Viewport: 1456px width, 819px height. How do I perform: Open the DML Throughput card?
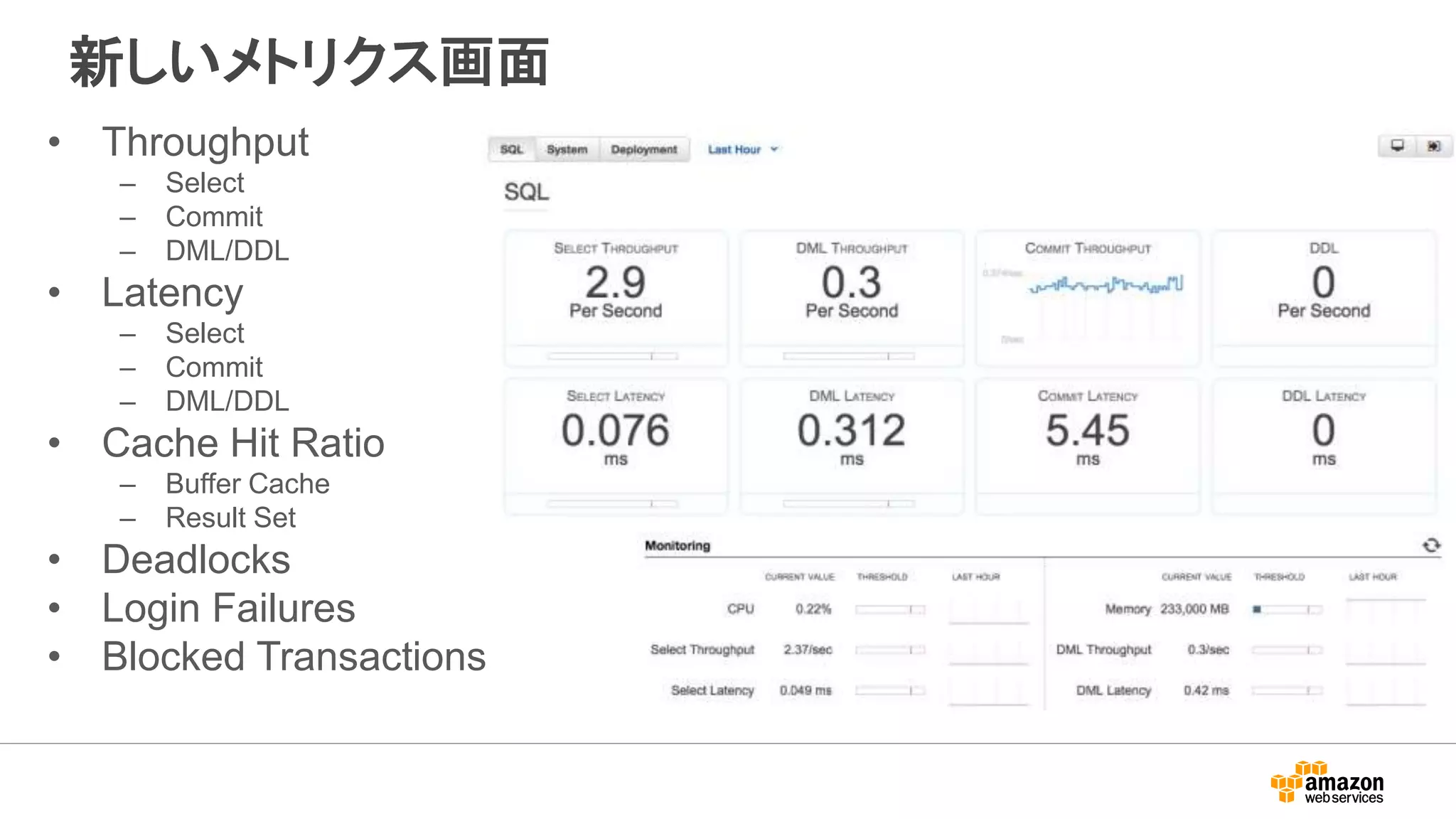(852, 298)
